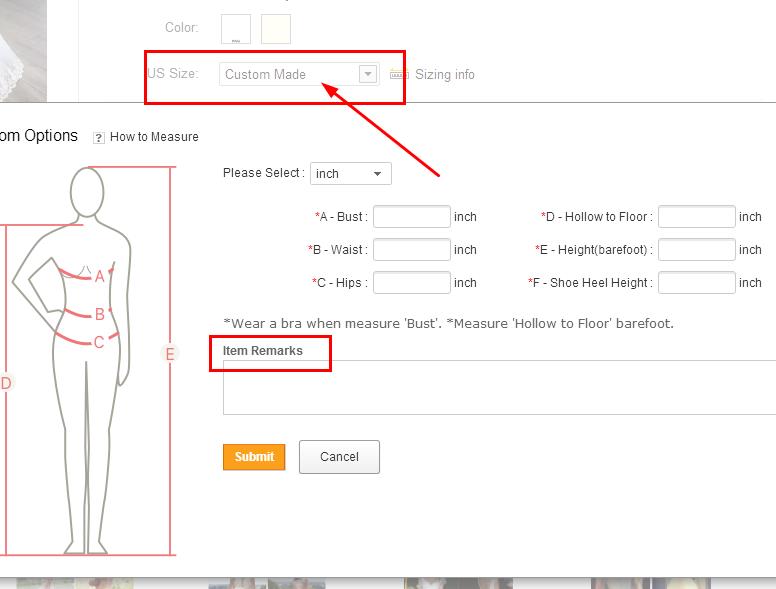Click the D hollow-to-floor marker on diagram
The width and height of the screenshot is (776, 589).
[x=6, y=383]
